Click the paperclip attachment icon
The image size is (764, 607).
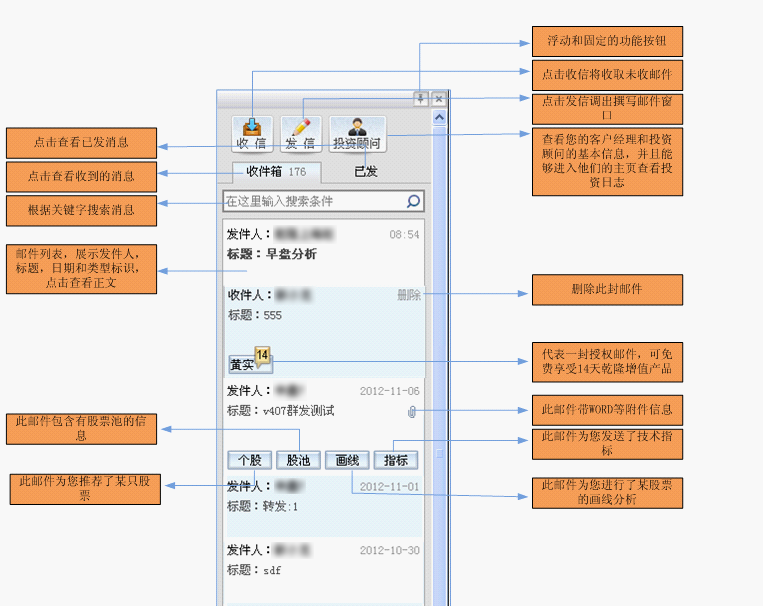[412, 412]
